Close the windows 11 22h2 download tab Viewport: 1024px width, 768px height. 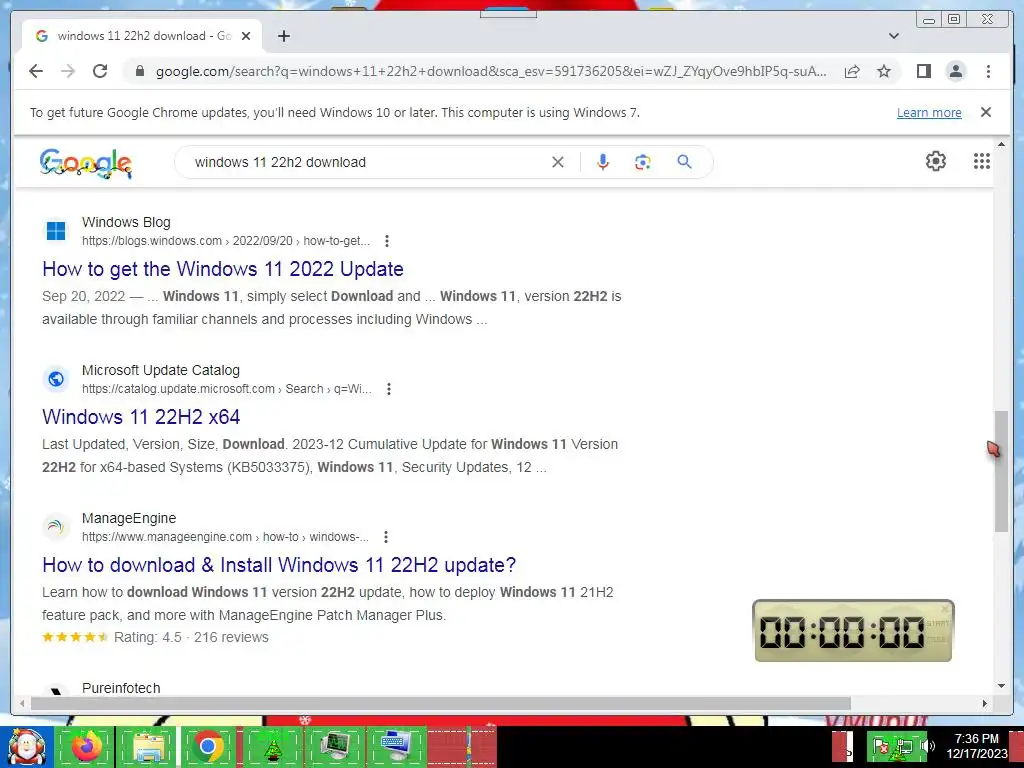(x=246, y=36)
